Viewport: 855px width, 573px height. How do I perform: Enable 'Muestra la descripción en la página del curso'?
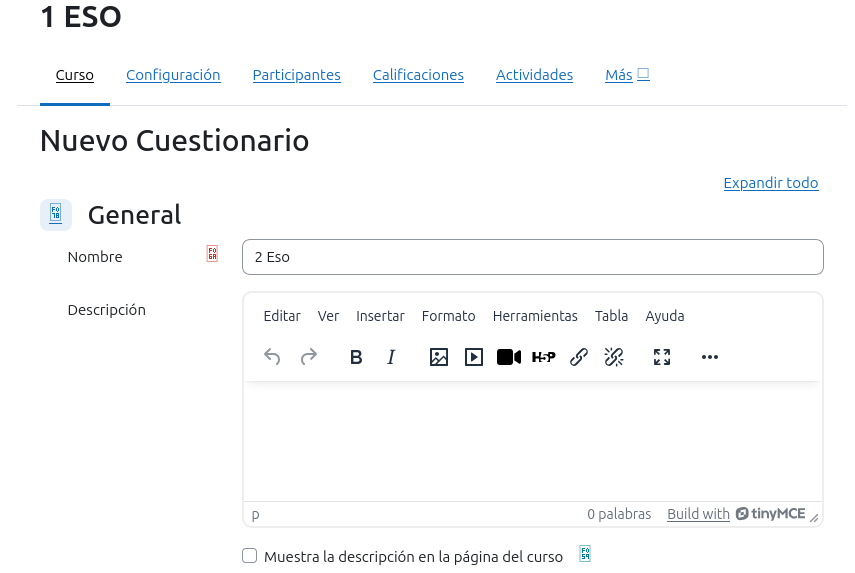click(x=250, y=556)
